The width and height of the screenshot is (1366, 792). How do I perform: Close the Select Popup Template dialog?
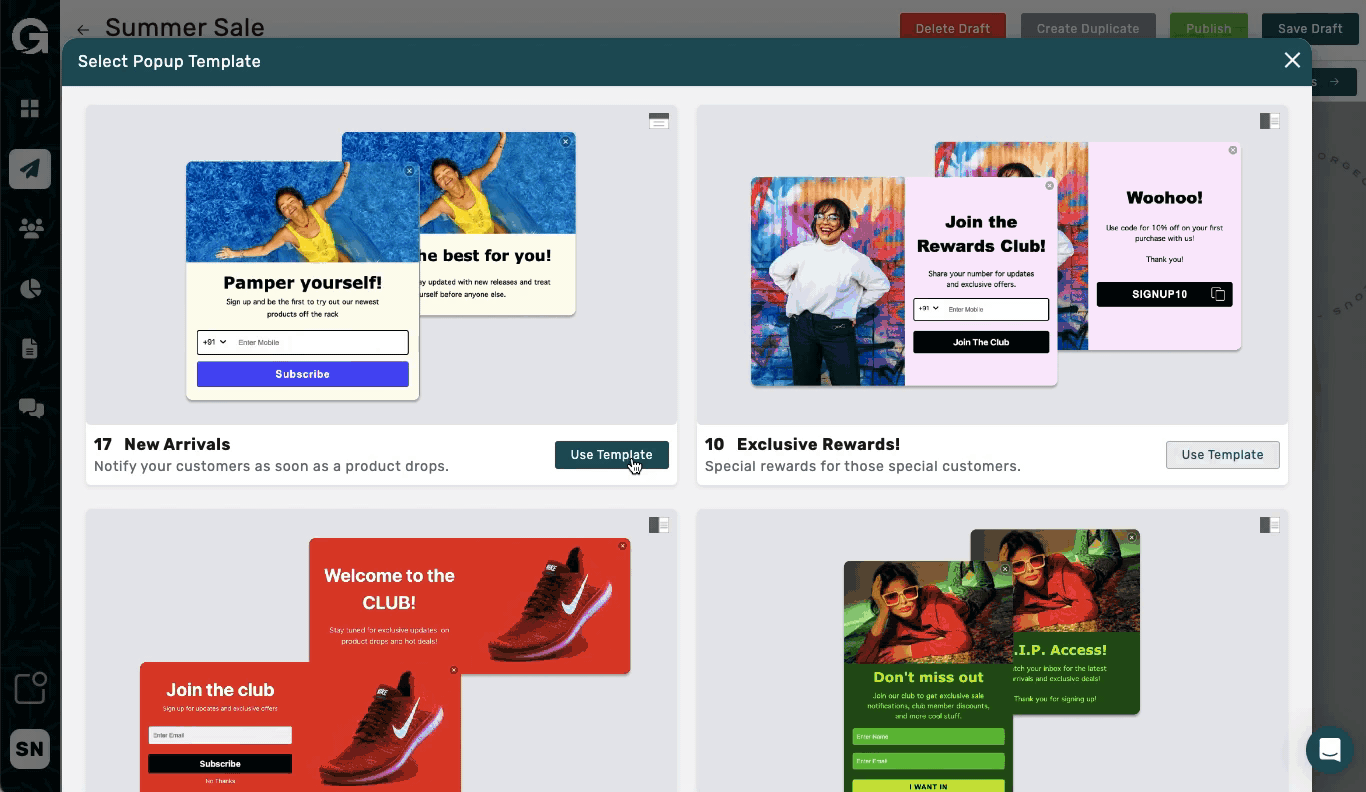click(x=1292, y=61)
